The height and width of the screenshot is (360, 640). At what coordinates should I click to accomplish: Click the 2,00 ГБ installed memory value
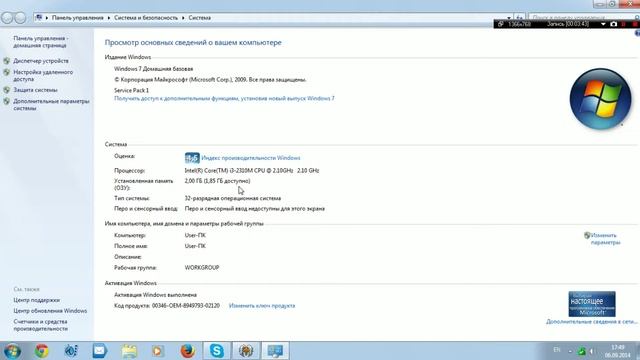click(x=217, y=181)
